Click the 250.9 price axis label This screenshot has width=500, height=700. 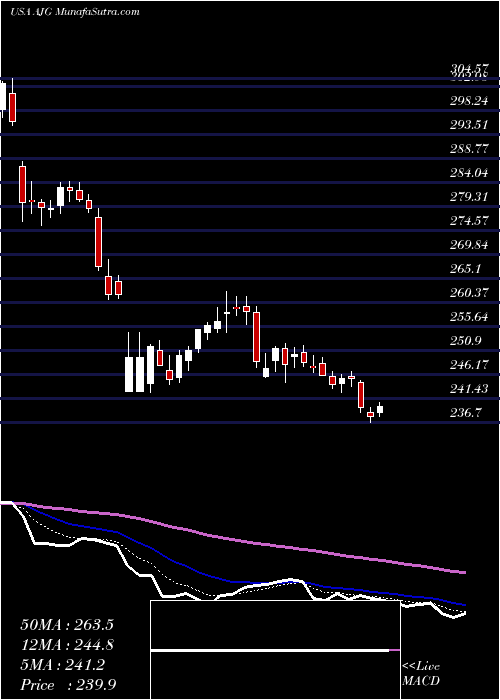[x=466, y=341]
